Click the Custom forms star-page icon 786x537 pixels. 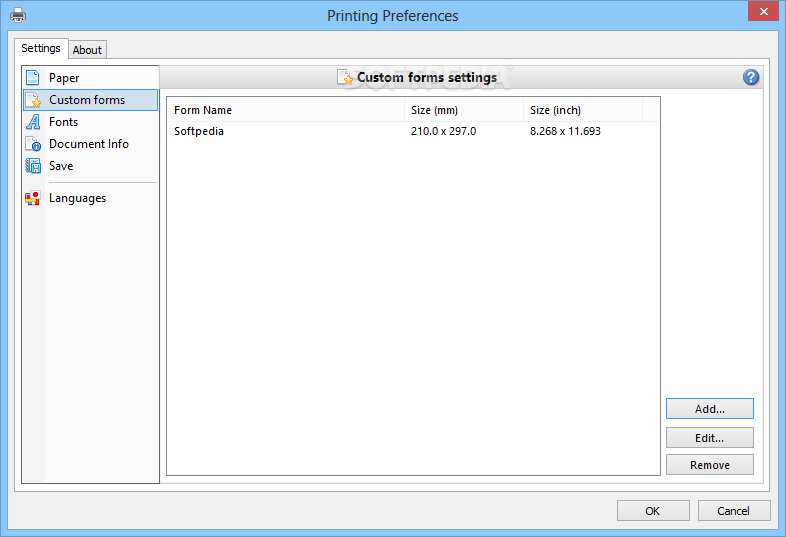click(x=33, y=100)
